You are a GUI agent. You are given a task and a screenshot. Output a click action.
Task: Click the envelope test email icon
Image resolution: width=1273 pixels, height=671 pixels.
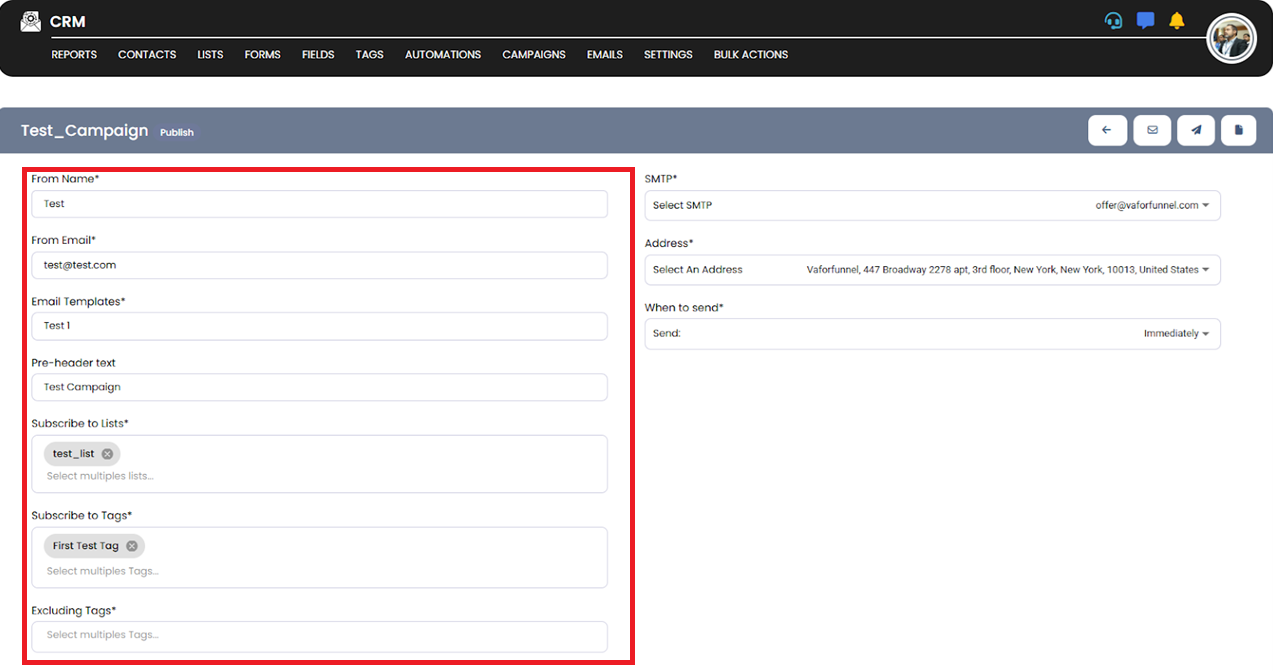(x=1152, y=130)
